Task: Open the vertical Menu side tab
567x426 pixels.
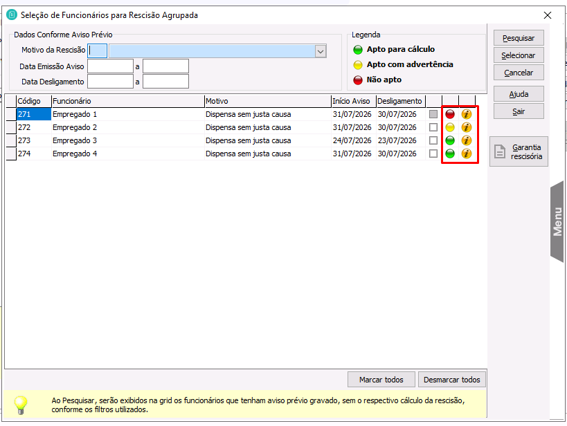Action: point(557,222)
